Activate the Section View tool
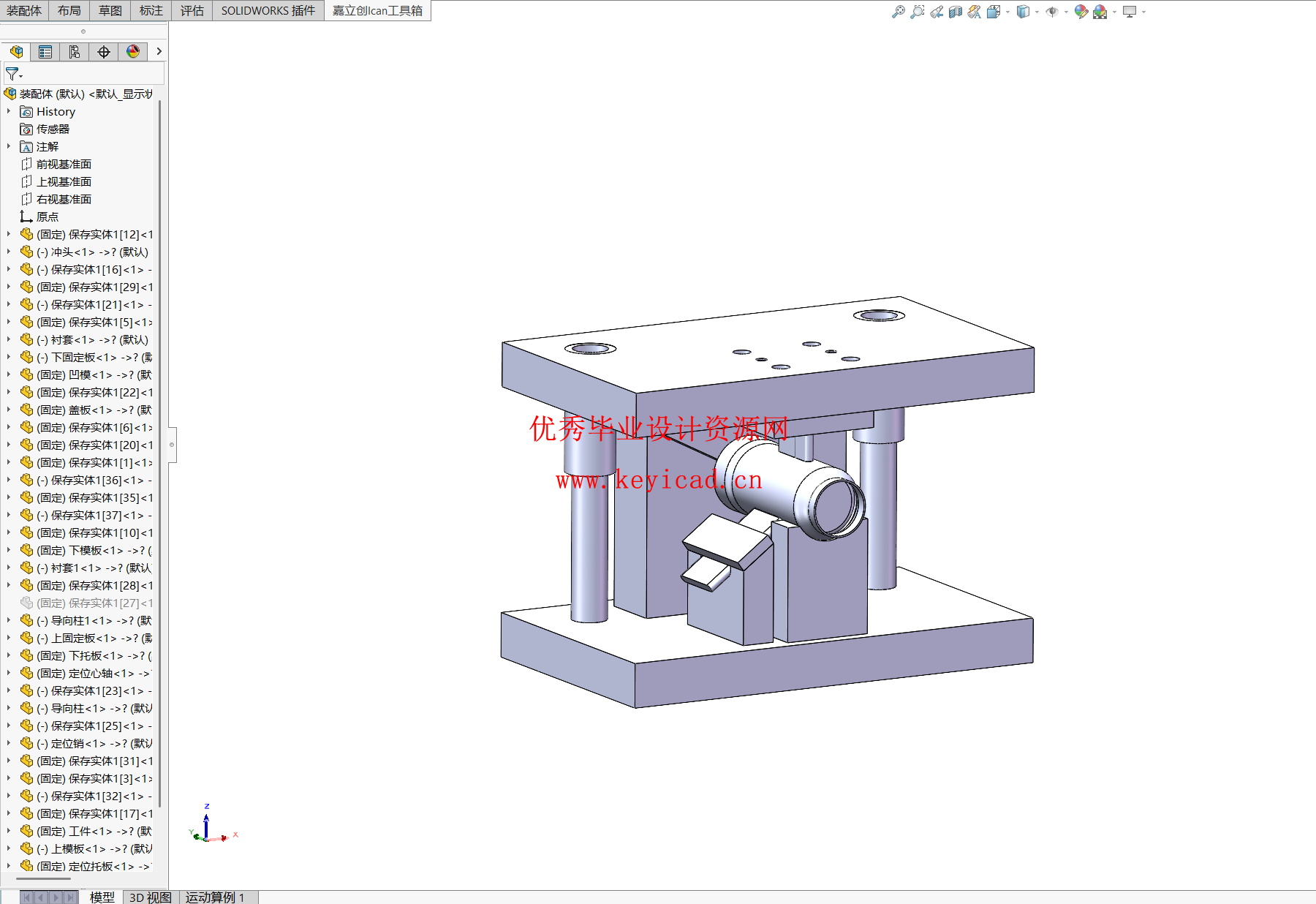Viewport: 1316px width, 904px height. (956, 12)
